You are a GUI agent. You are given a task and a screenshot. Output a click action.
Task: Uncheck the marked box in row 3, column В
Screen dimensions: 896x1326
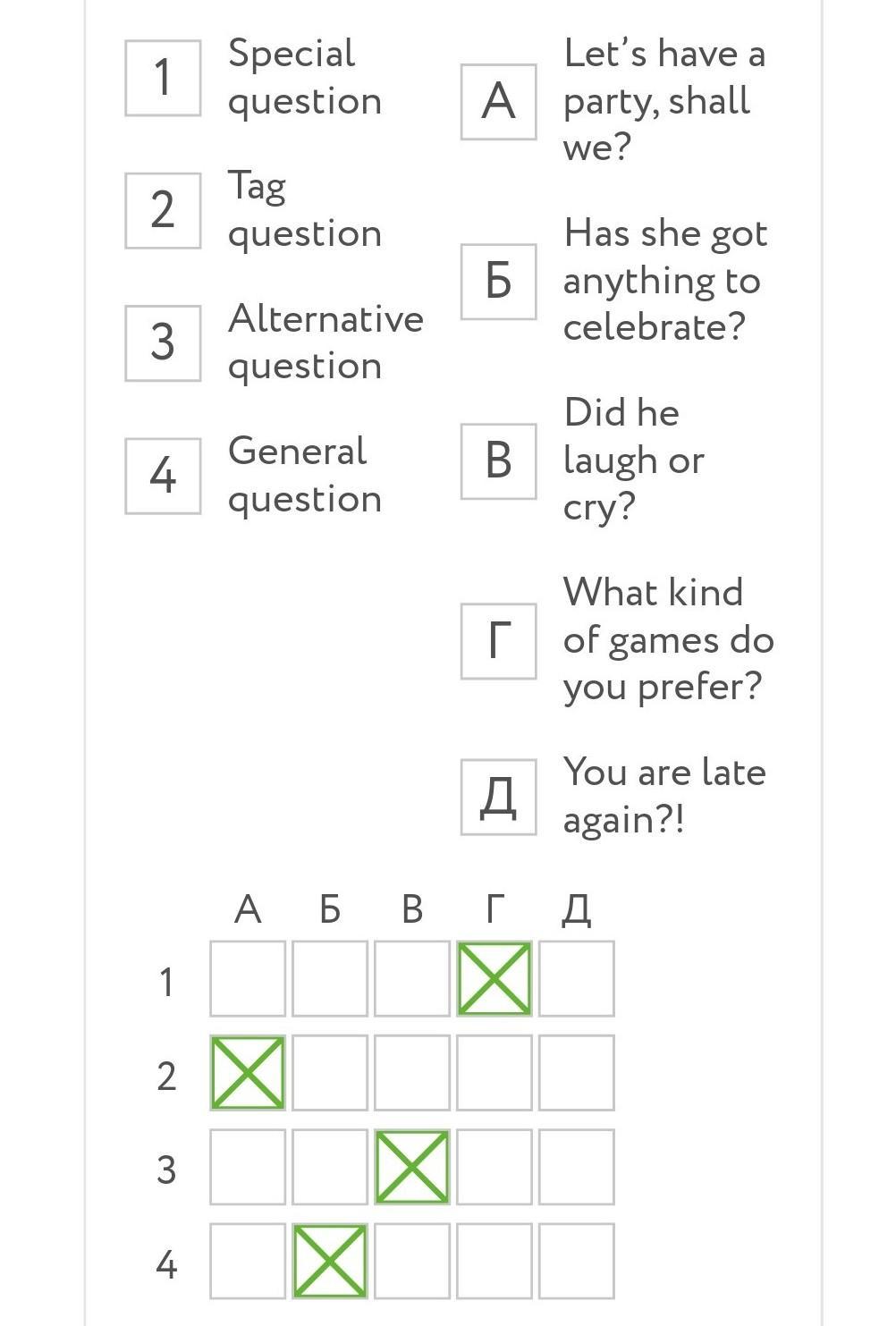click(x=412, y=1167)
